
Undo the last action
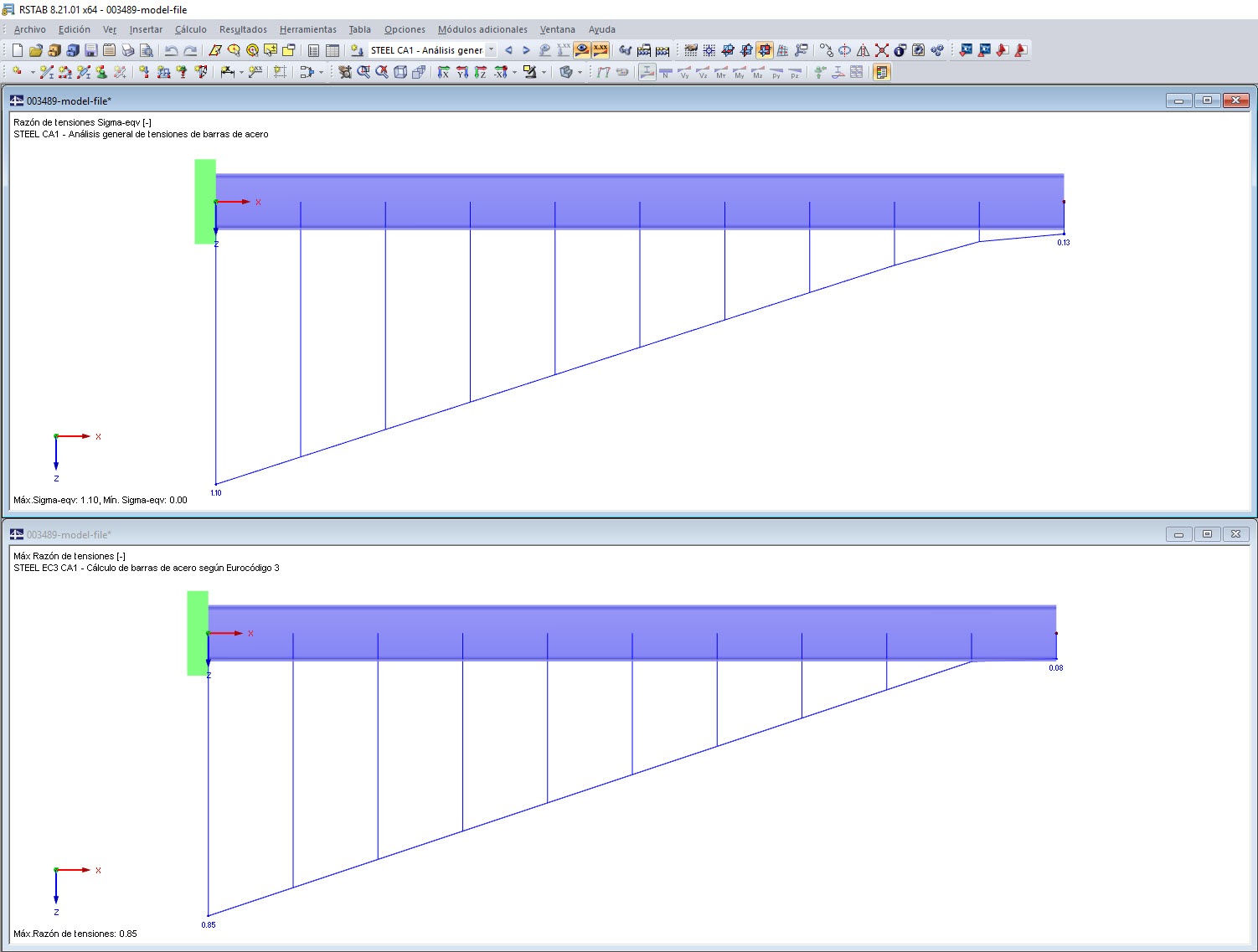click(x=172, y=50)
